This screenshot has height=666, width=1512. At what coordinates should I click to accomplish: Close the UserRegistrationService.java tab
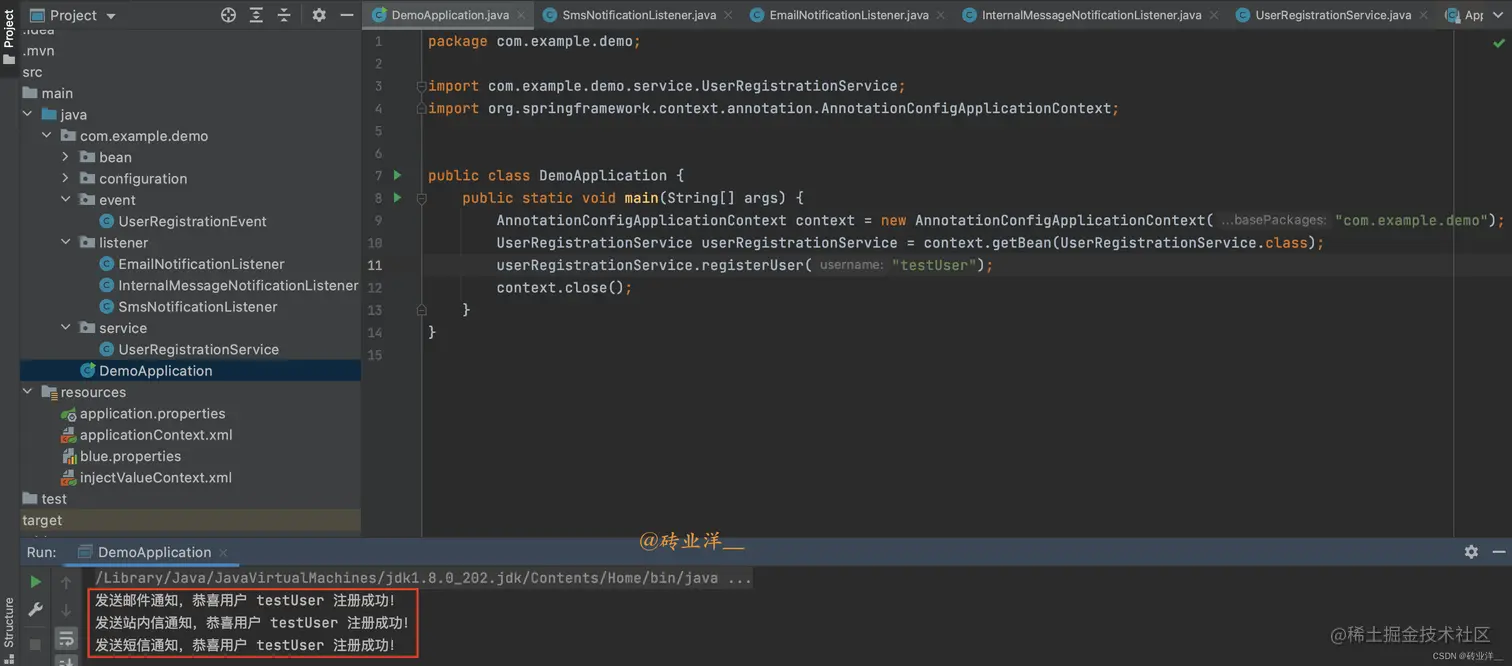click(1423, 16)
